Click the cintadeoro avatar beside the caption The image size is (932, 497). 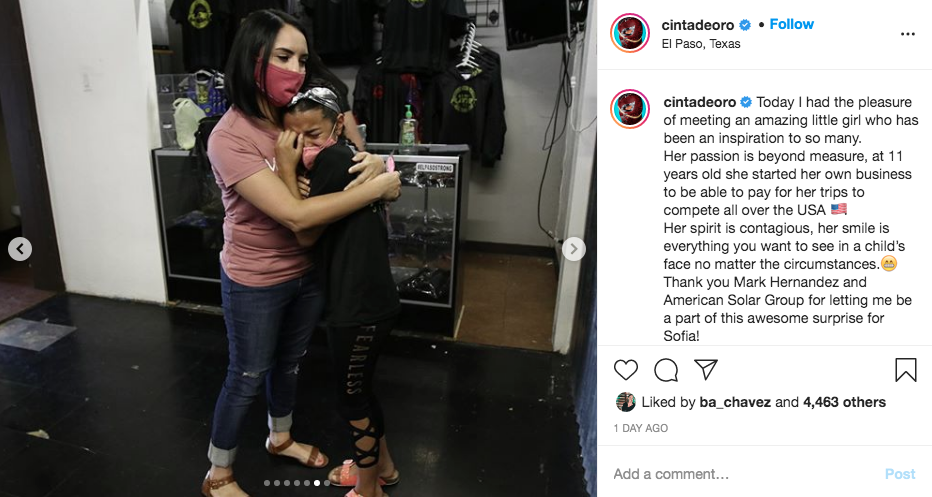(629, 109)
